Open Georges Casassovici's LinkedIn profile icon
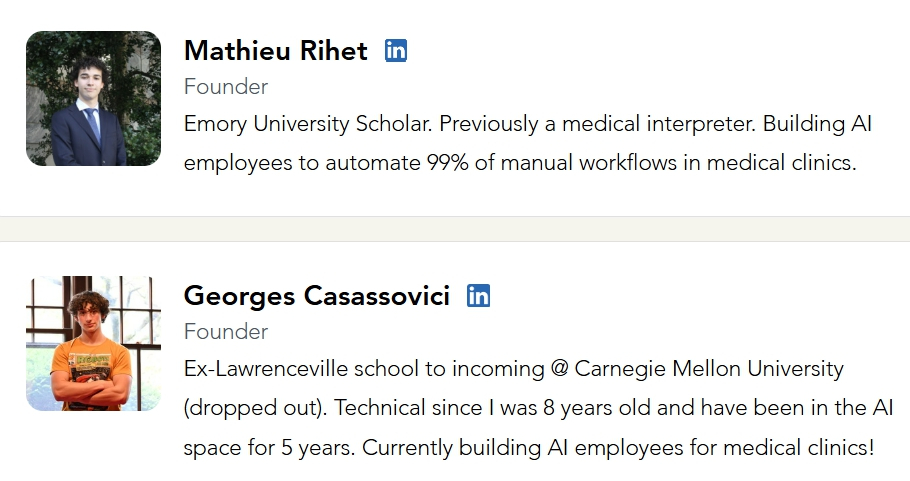 pos(479,296)
